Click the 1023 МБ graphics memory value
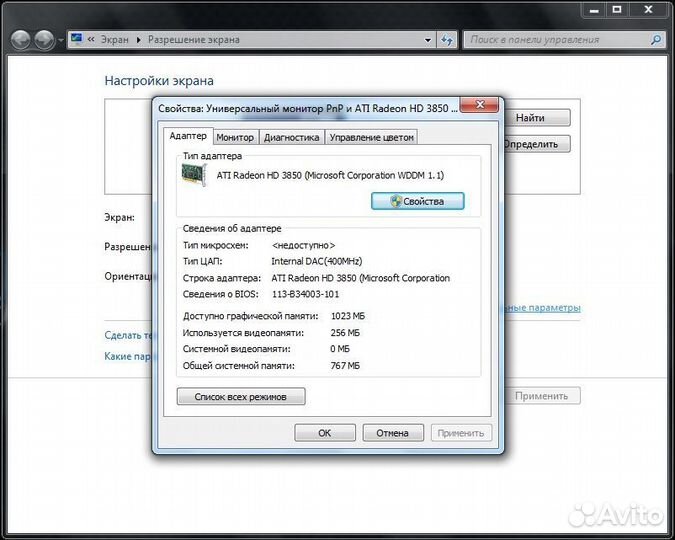 pyautogui.click(x=347, y=316)
